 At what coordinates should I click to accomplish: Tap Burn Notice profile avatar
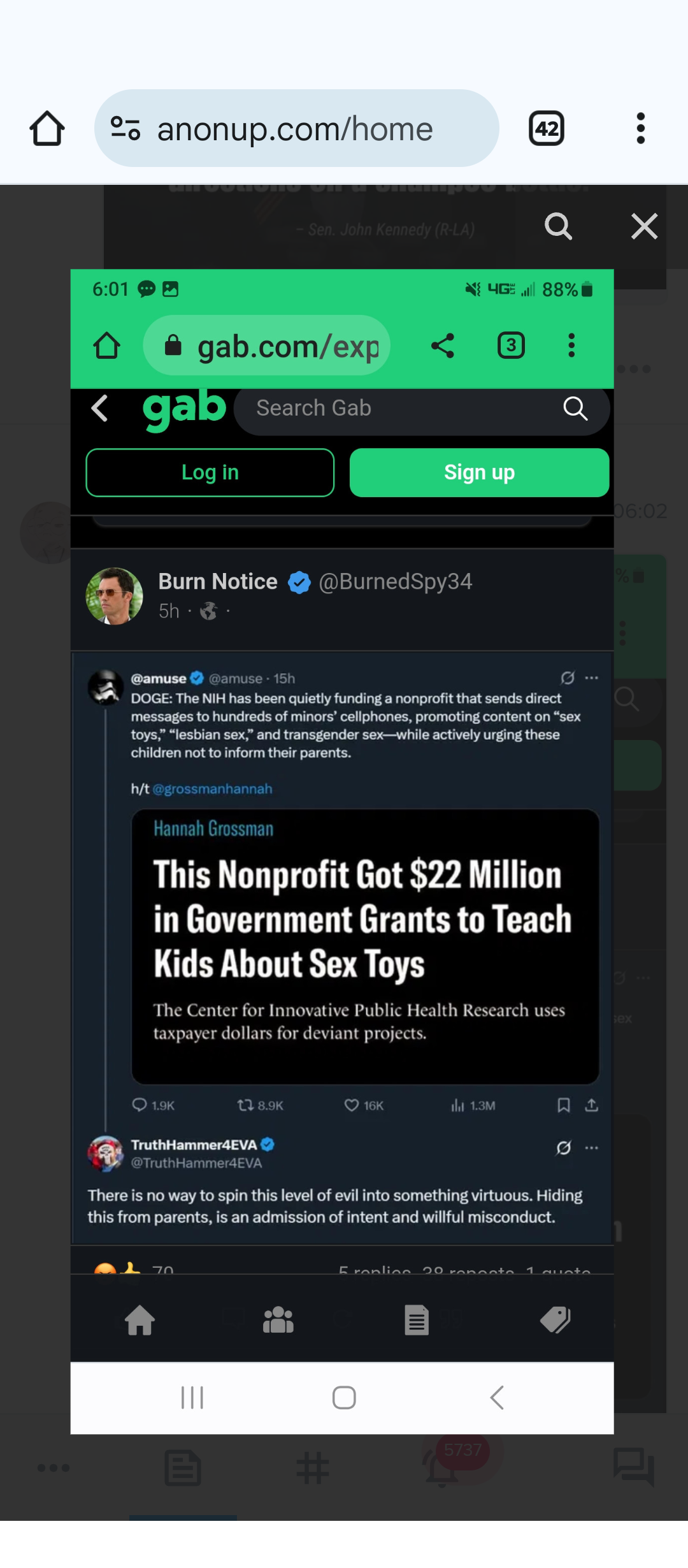point(115,596)
